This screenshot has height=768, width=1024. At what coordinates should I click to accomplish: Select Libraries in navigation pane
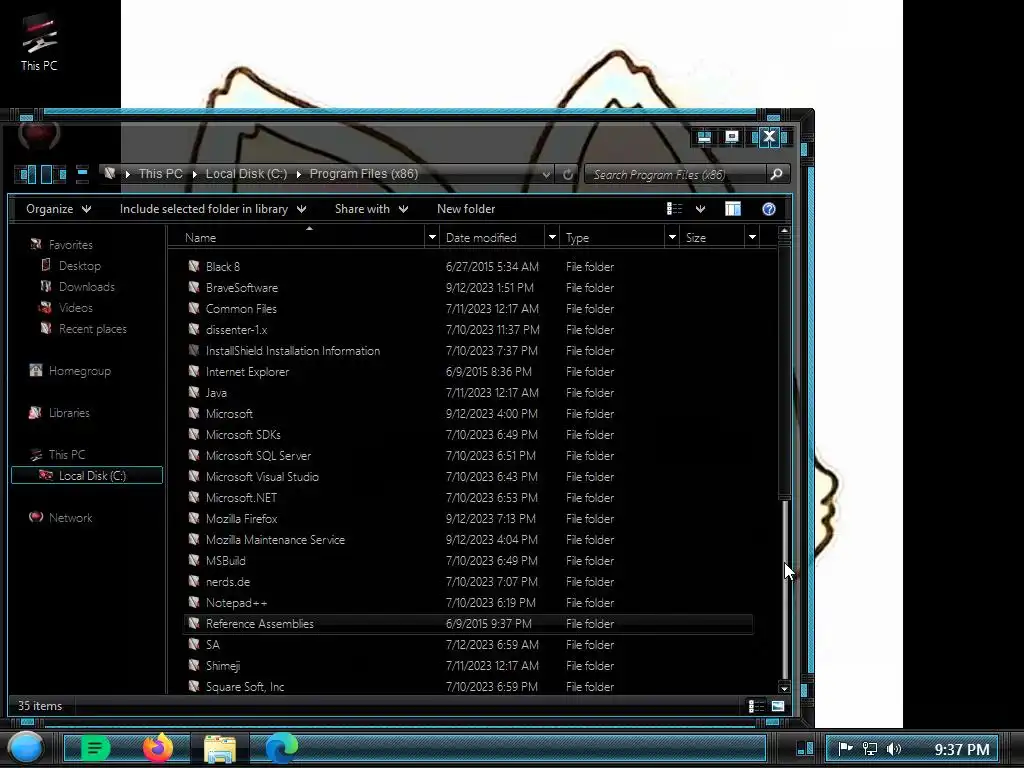point(69,413)
